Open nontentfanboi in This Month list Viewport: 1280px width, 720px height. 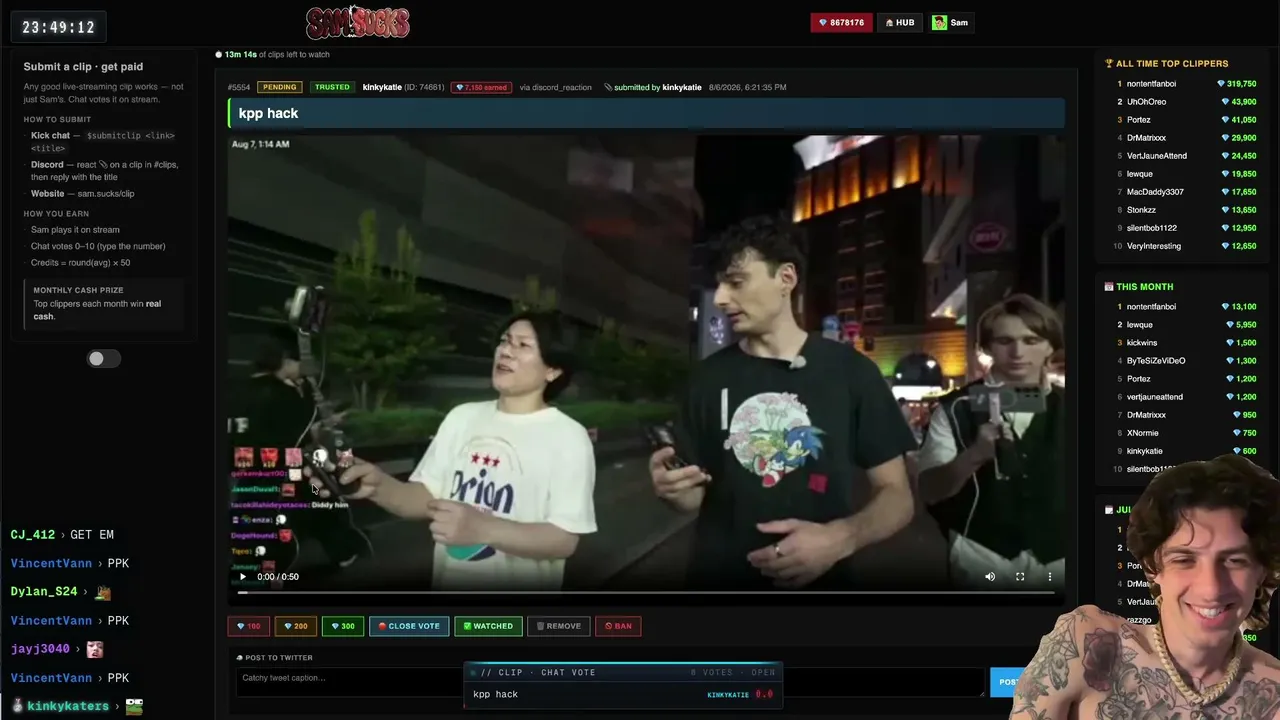coord(1151,307)
